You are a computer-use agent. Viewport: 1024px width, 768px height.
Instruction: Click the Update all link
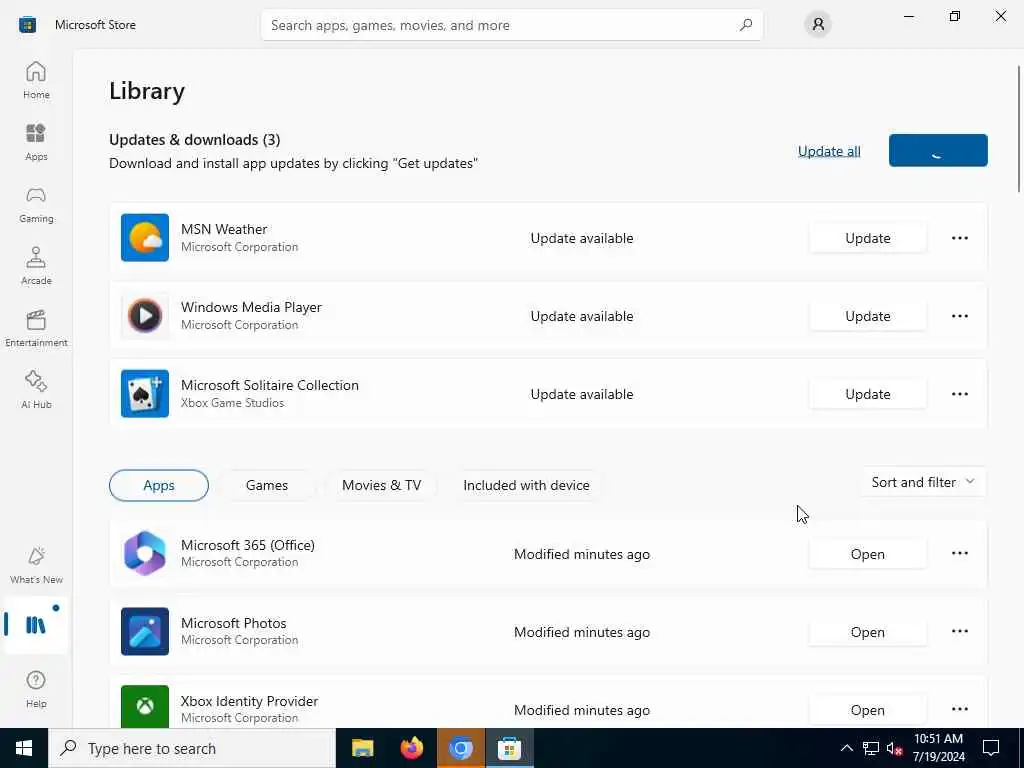point(829,151)
